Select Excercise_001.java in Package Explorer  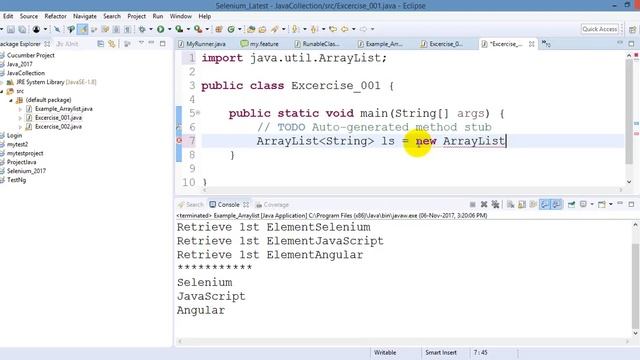[58, 118]
